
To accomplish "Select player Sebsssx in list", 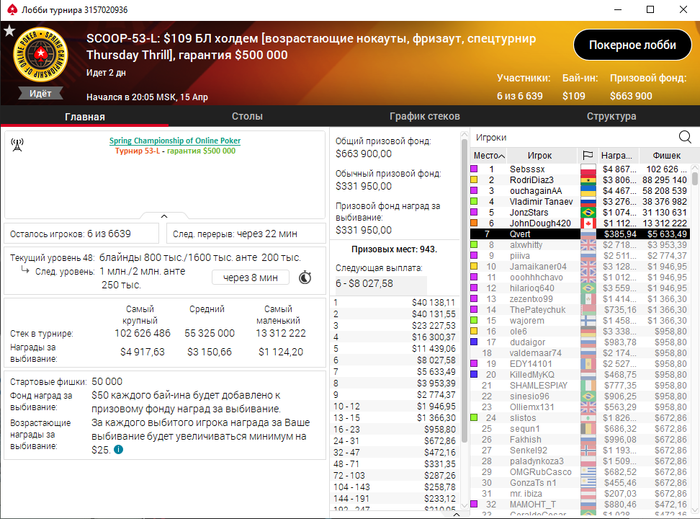I will click(x=579, y=169).
